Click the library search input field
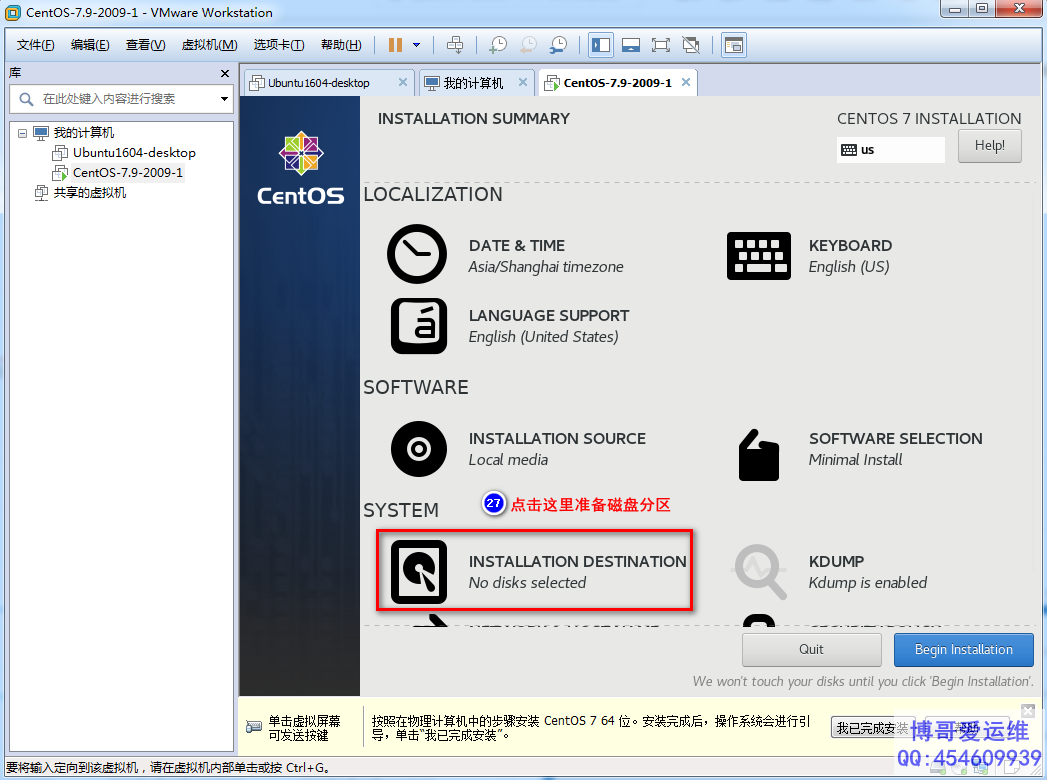This screenshot has width=1047, height=780. coord(120,99)
